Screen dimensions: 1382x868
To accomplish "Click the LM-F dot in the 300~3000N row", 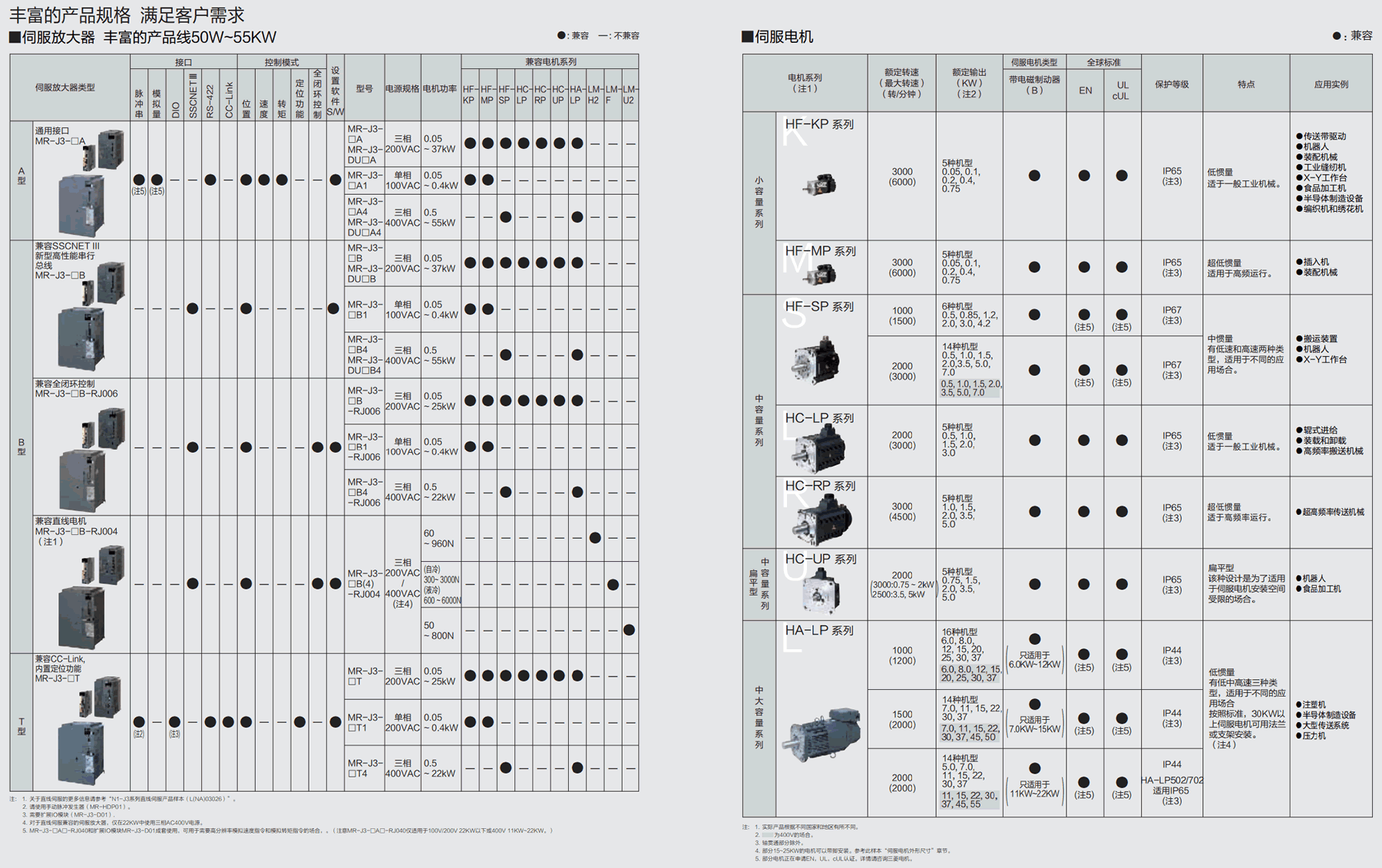I will click(x=612, y=585).
